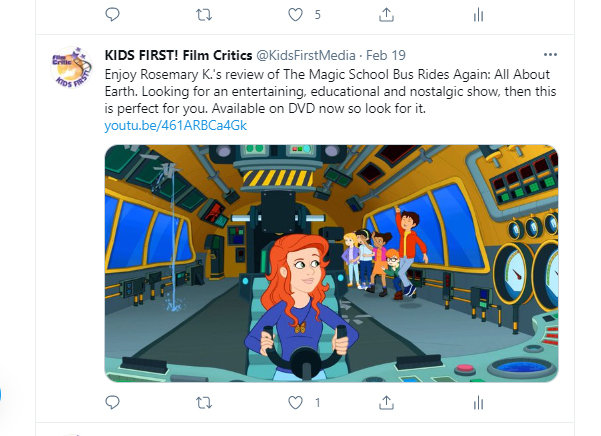The width and height of the screenshot is (601, 436).
Task: Click the like count 1 on the tweet
Action: pos(317,403)
